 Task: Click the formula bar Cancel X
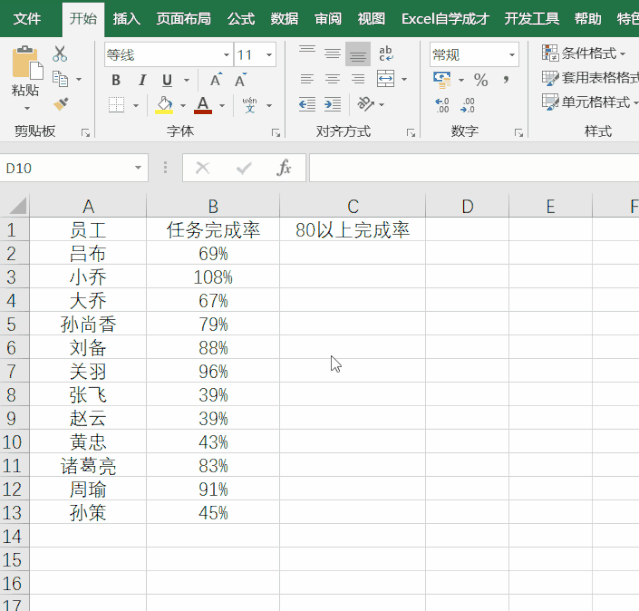pos(203,168)
